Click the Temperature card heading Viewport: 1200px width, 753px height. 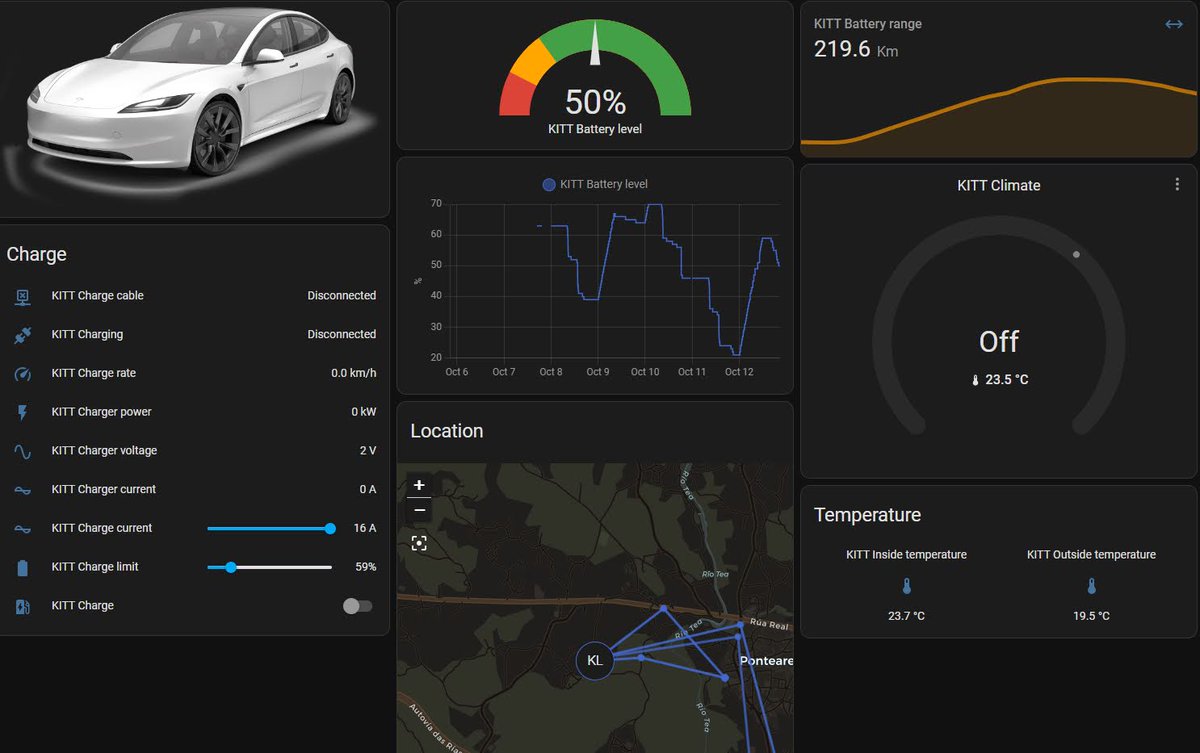[868, 515]
